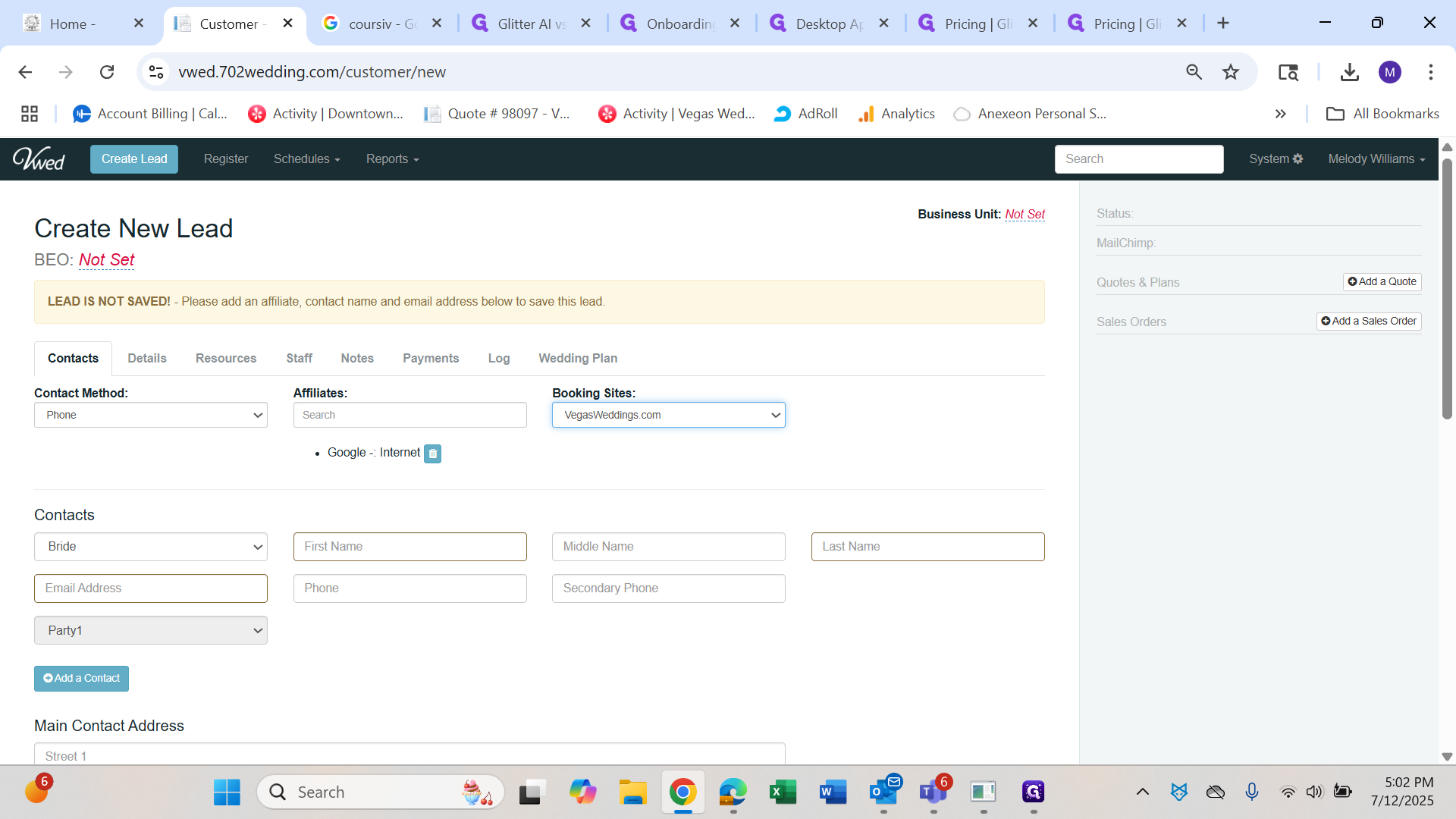1456x819 pixels.
Task: Open the Party1 dropdown
Action: [151, 631]
